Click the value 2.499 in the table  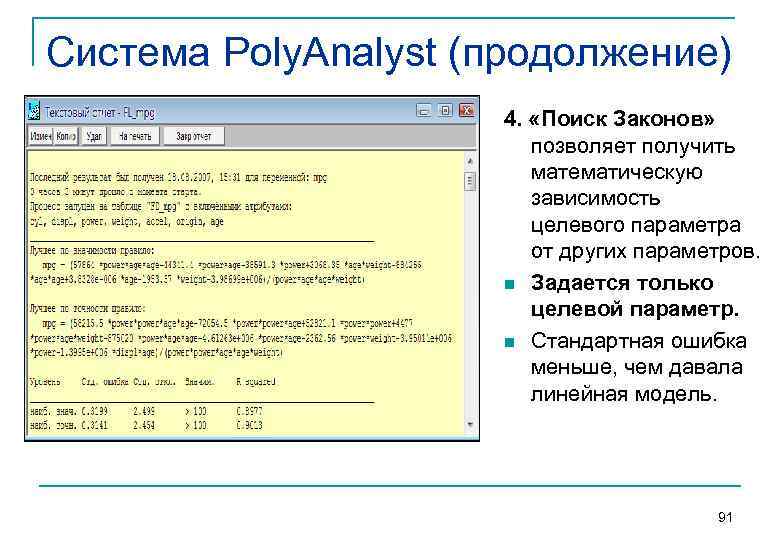point(144,411)
